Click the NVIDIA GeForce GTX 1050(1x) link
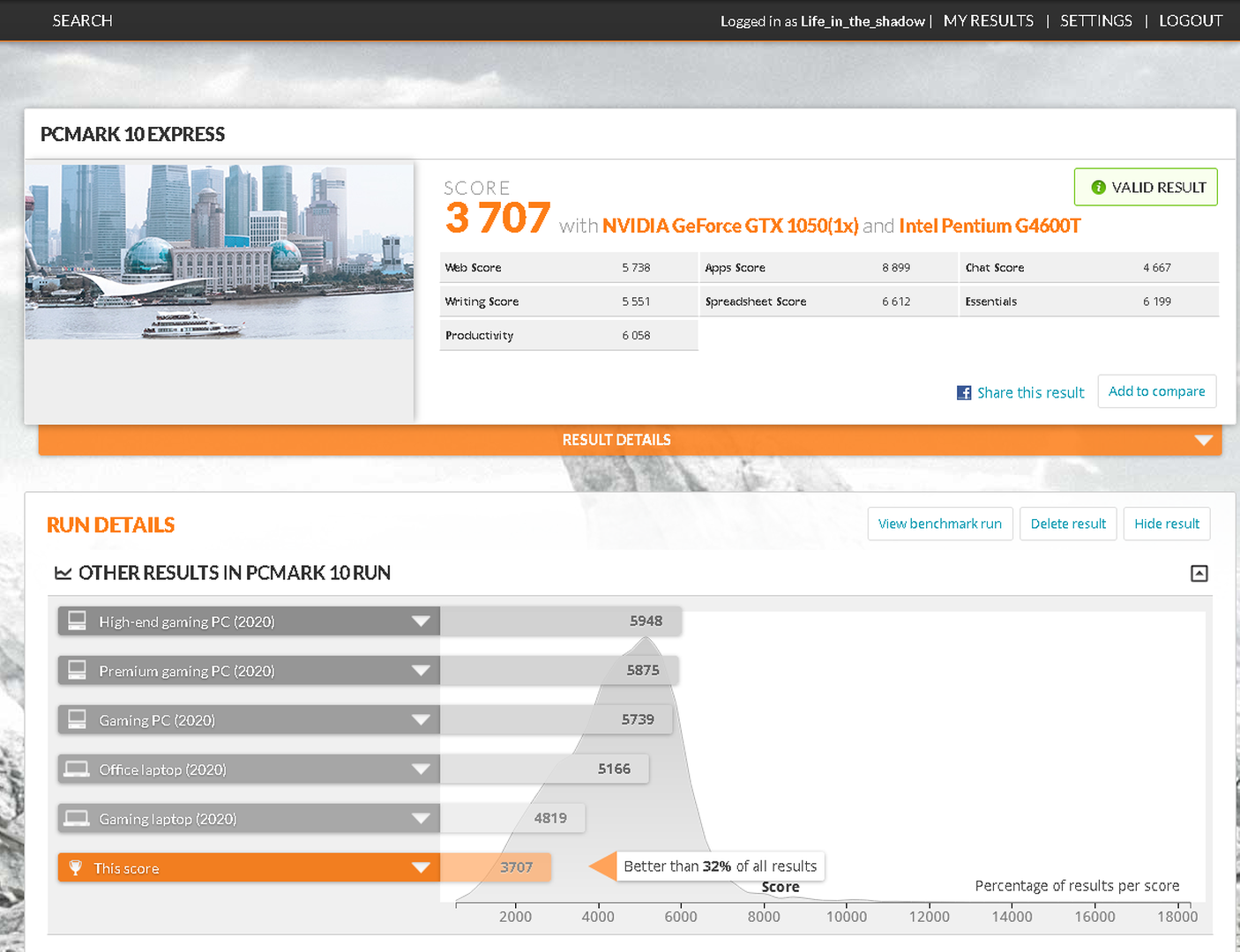Screen dimensions: 1240x952 click(x=730, y=226)
